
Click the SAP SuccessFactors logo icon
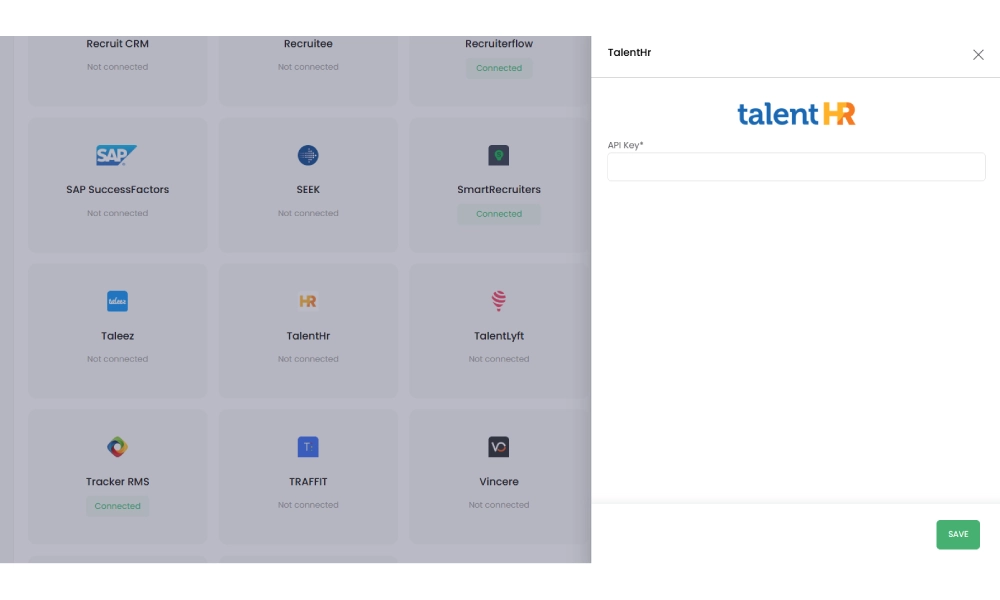[x=117, y=155]
